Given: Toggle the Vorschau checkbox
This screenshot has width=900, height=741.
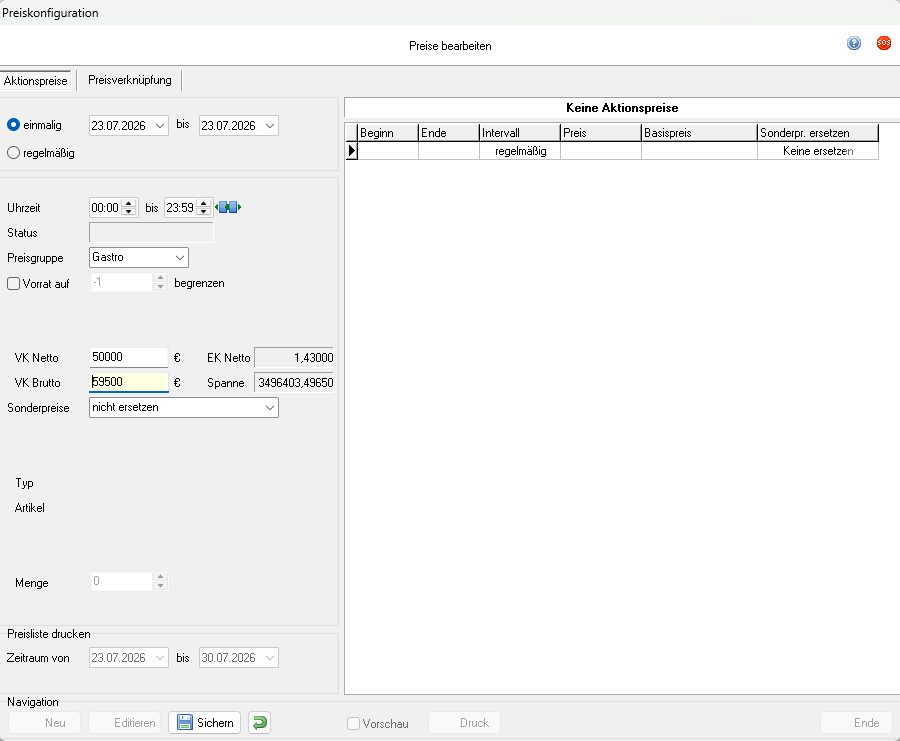Looking at the screenshot, I should click(x=354, y=723).
